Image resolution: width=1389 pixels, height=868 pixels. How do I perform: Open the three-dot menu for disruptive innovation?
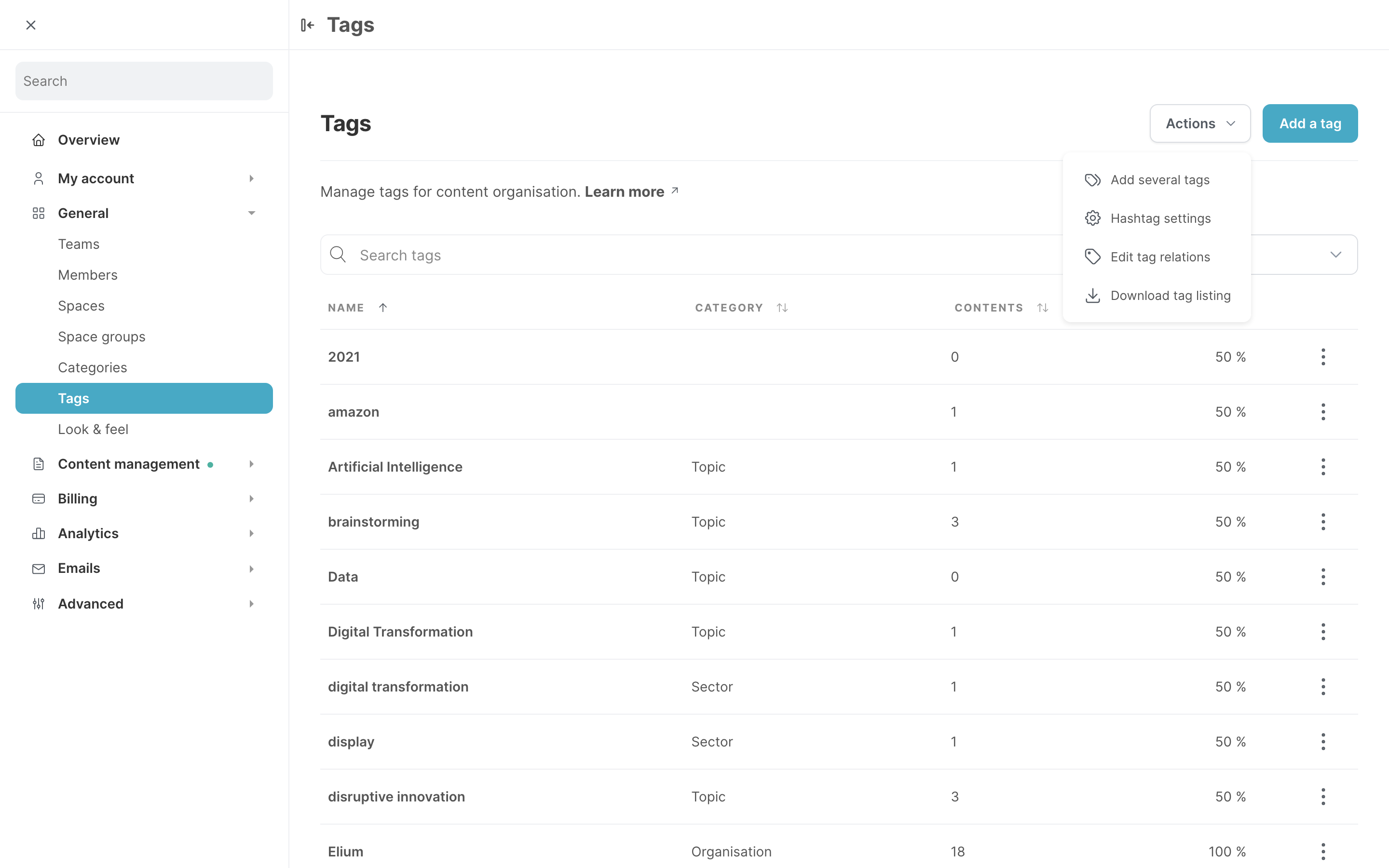tap(1323, 796)
